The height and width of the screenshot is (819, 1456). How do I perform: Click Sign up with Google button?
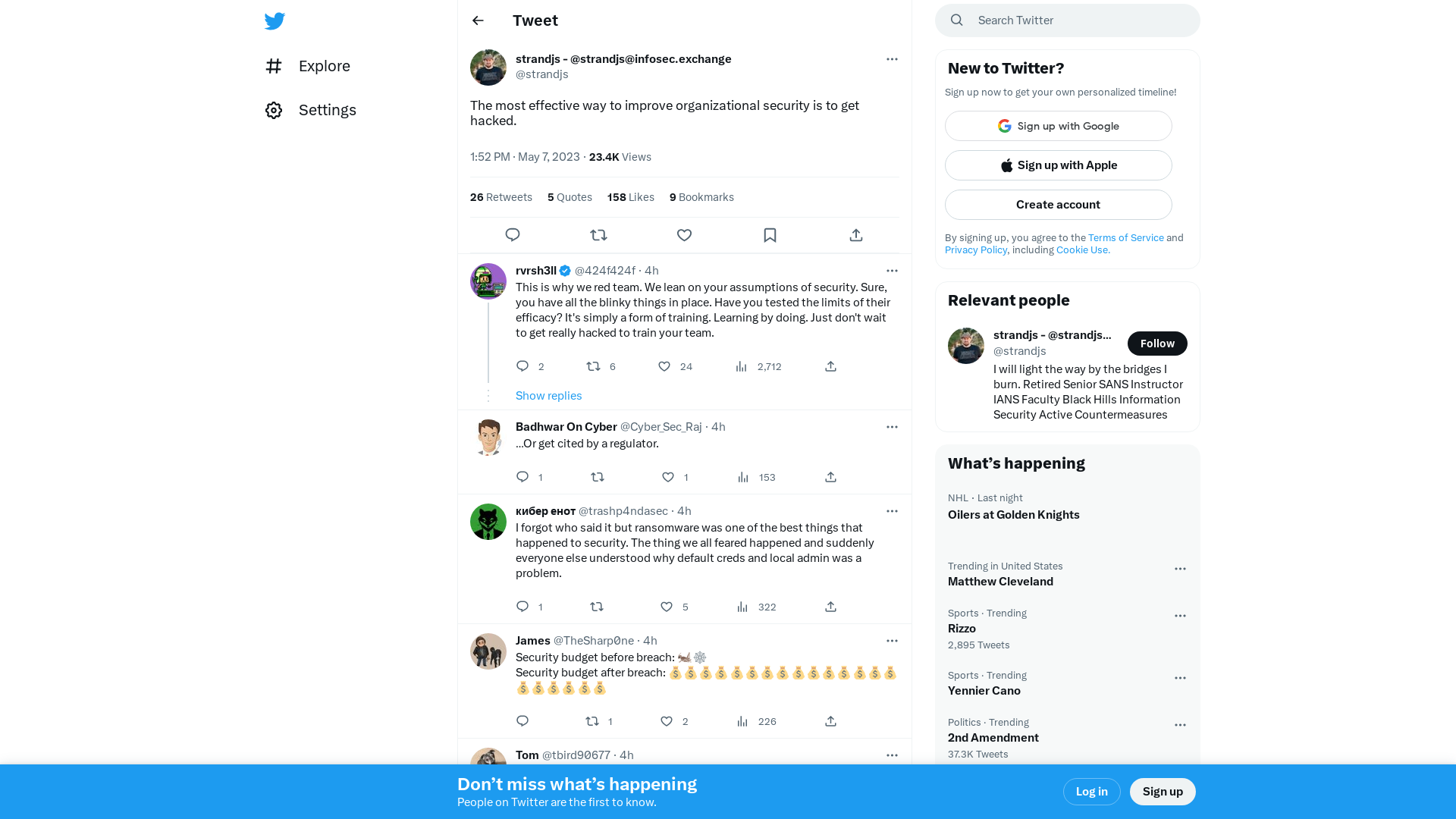tap(1057, 126)
